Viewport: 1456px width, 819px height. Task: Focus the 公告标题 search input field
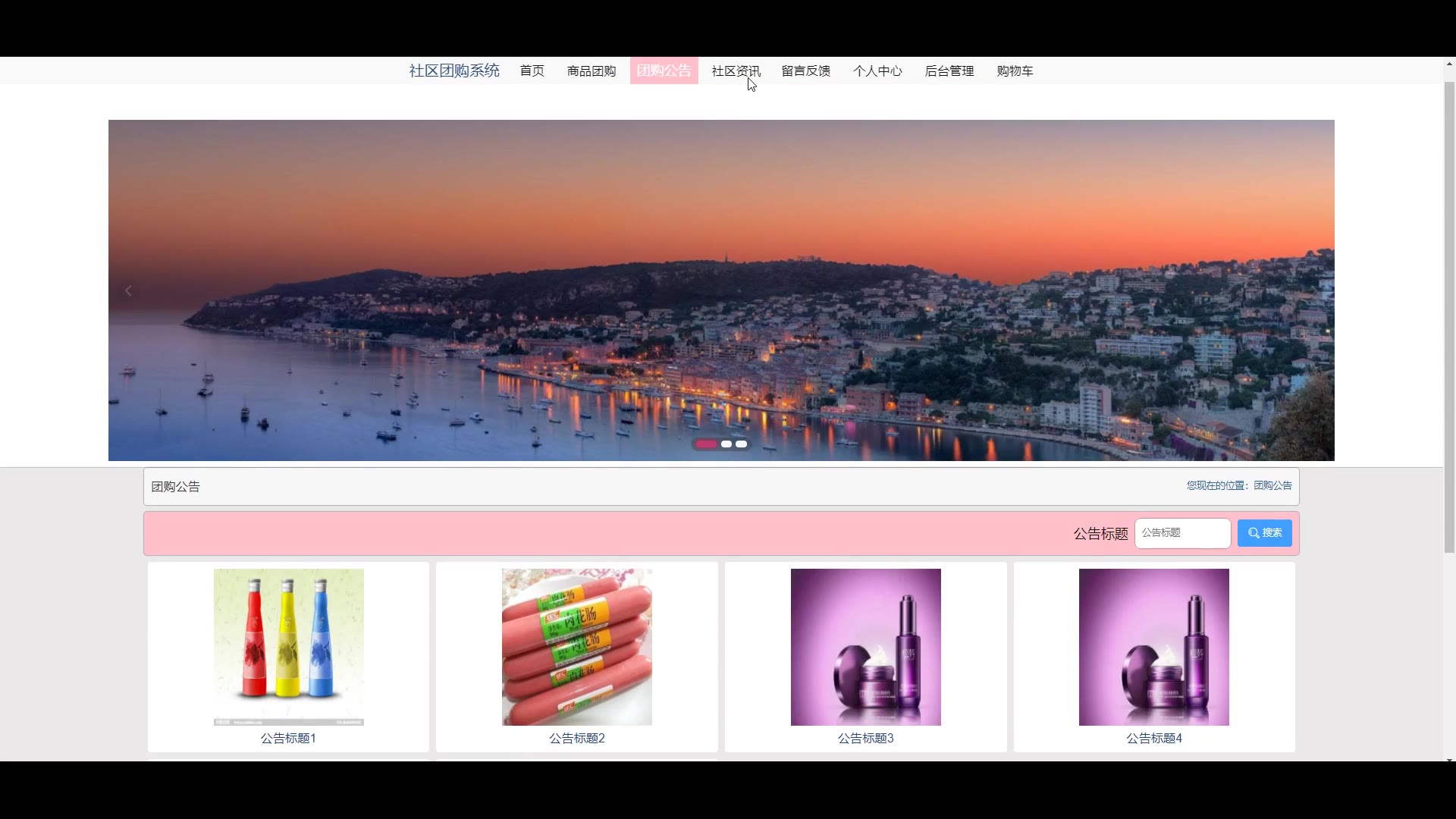pyautogui.click(x=1181, y=533)
